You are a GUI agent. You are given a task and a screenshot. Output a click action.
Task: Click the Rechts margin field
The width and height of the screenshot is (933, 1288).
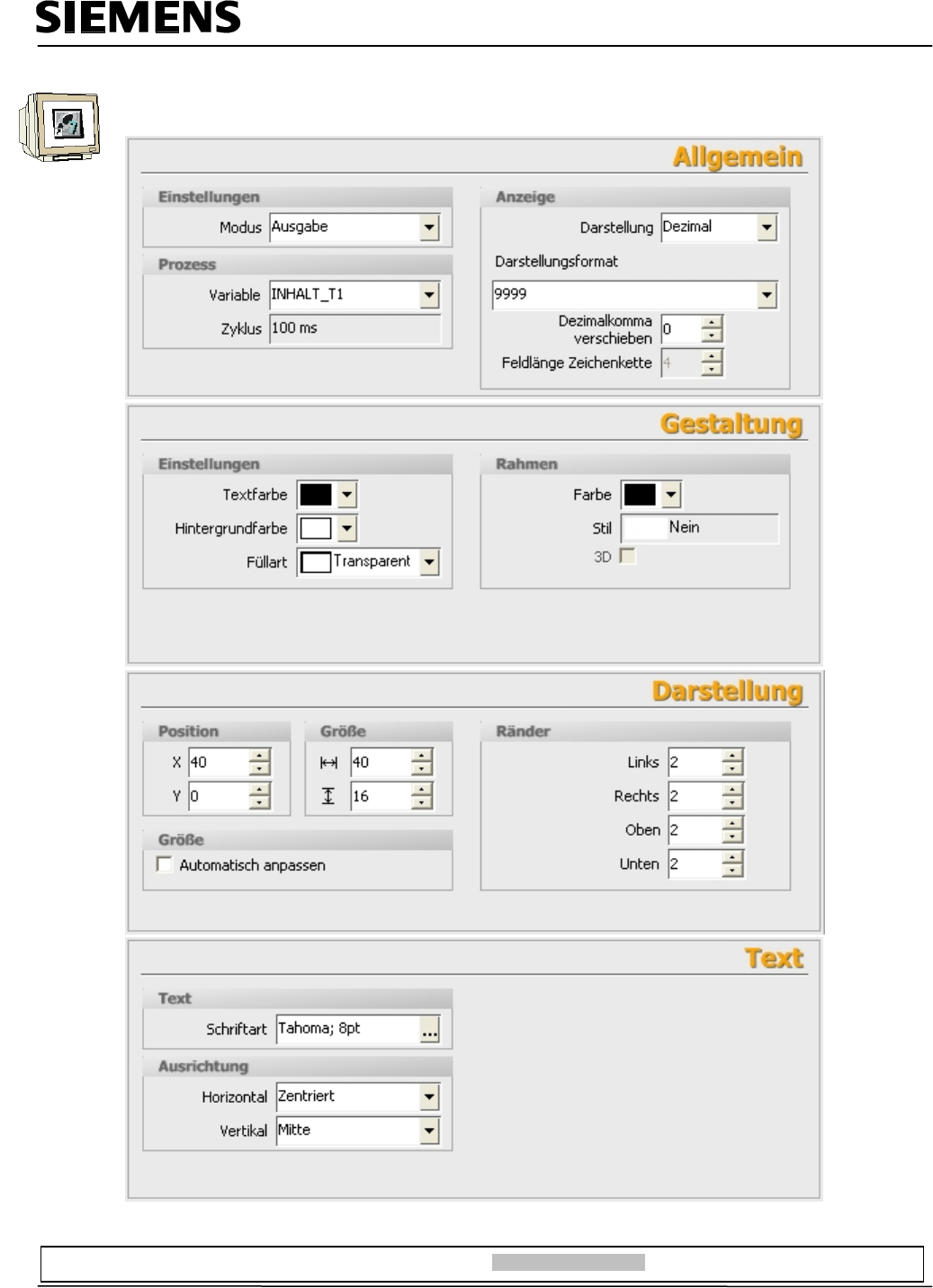pyautogui.click(x=695, y=796)
